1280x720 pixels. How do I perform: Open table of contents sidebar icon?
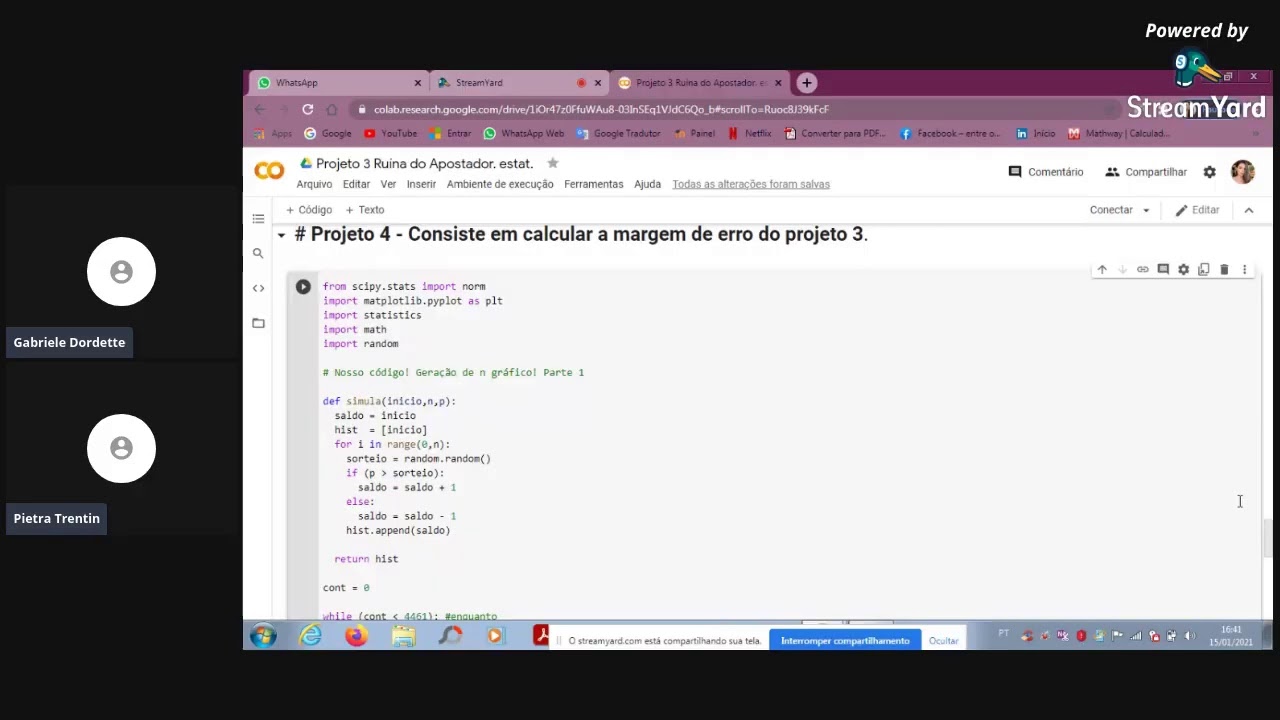[258, 218]
